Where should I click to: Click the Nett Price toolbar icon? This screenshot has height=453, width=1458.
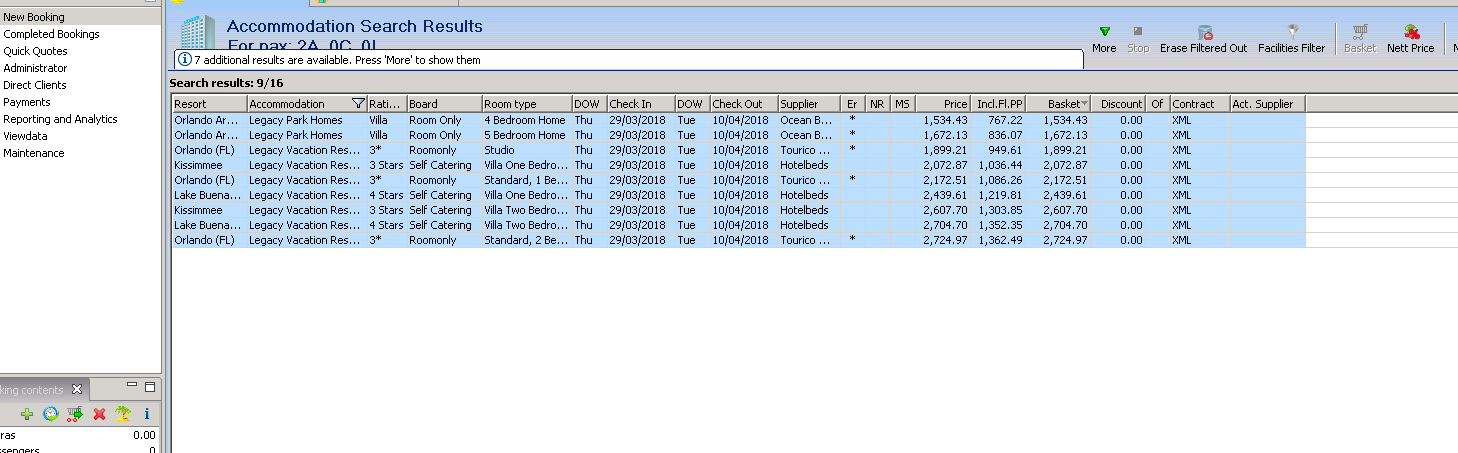(1410, 39)
